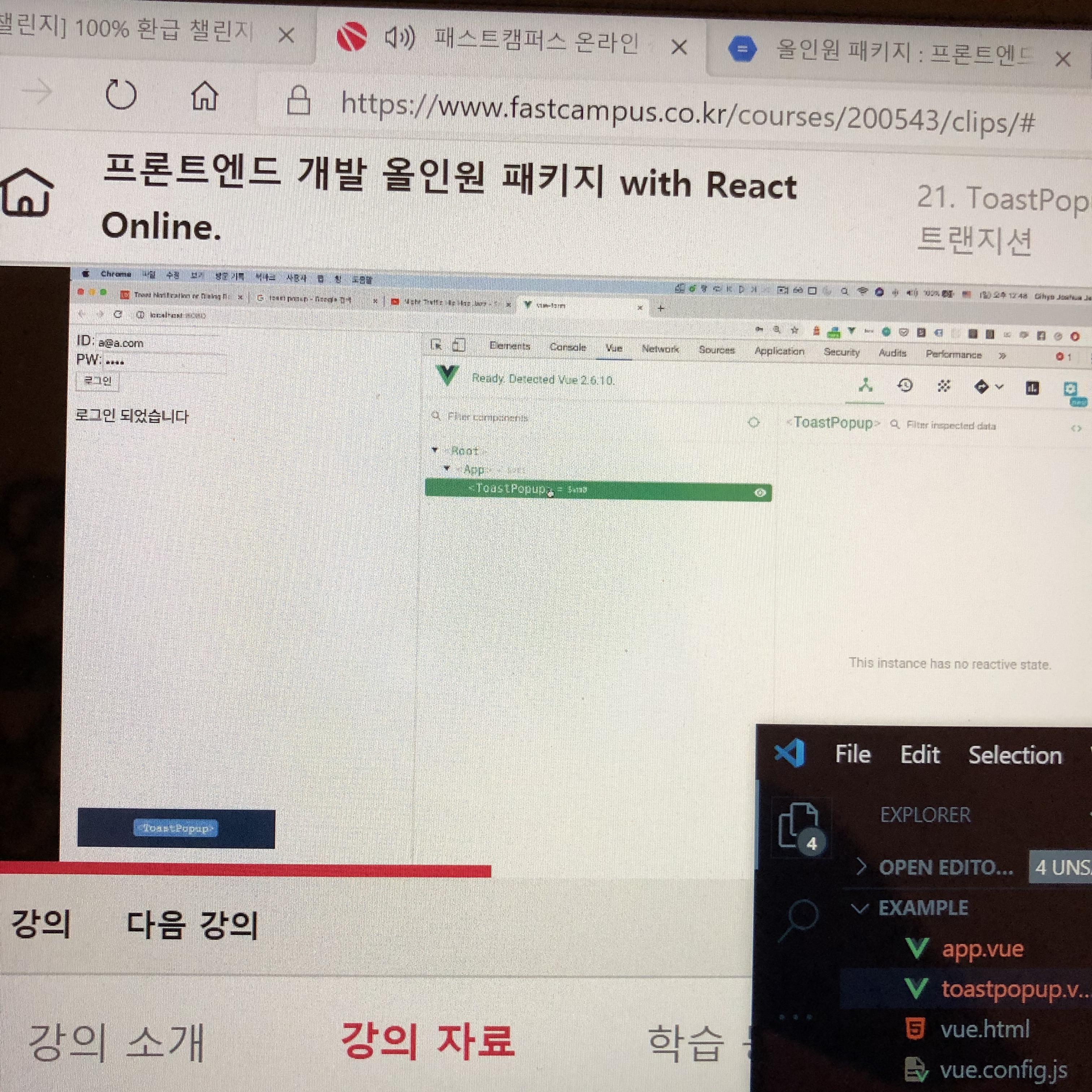Image resolution: width=1092 pixels, height=1092 pixels.
Task: Close the 패스트캠퍼스 온라인 browser tab
Action: pyautogui.click(x=679, y=47)
